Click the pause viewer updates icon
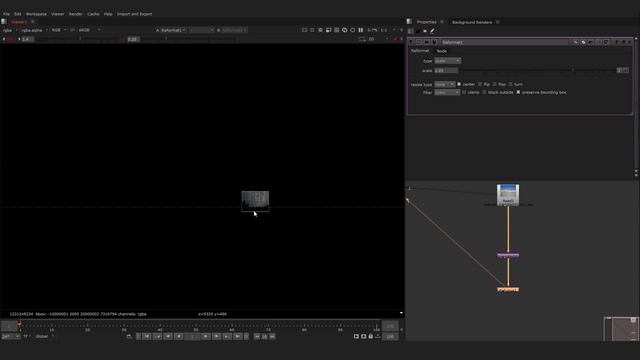The width and height of the screenshot is (640, 360). pos(361,30)
